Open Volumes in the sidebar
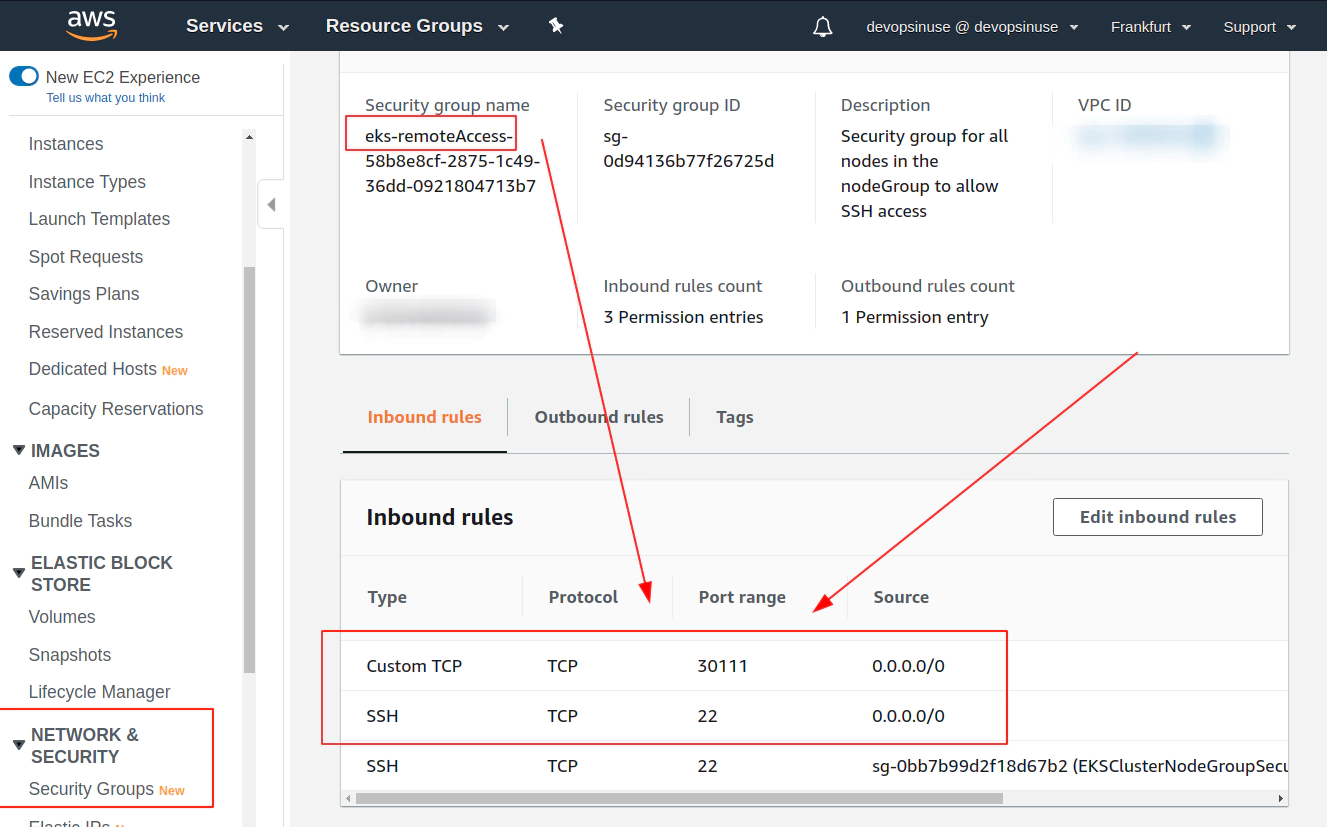Image resolution: width=1327 pixels, height=827 pixels. point(62,617)
